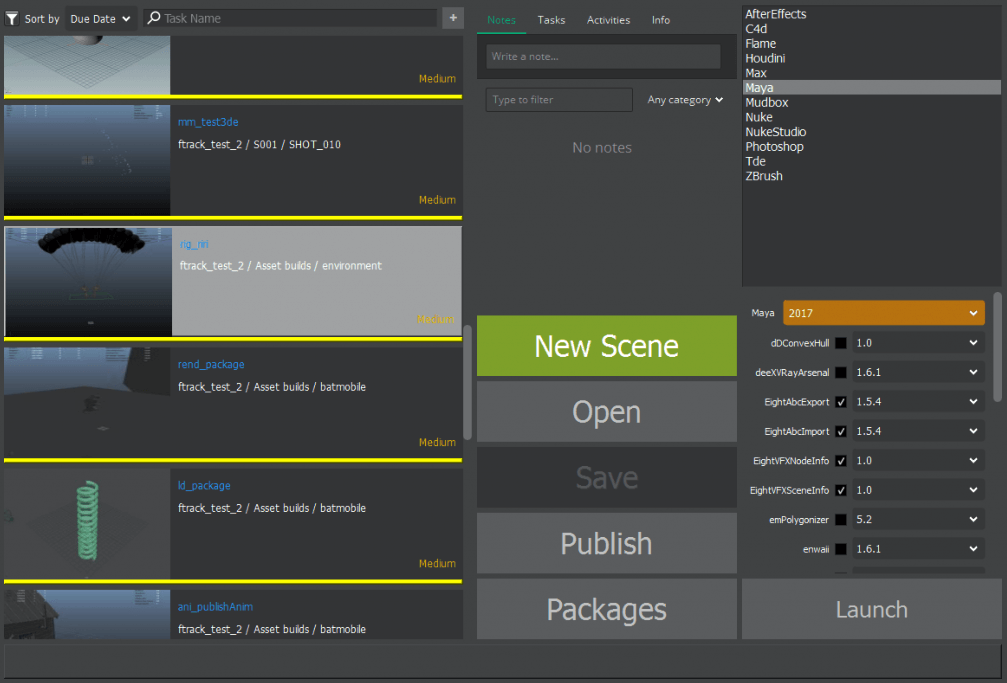The image size is (1007, 683).
Task: Click the Packages button
Action: (x=607, y=609)
